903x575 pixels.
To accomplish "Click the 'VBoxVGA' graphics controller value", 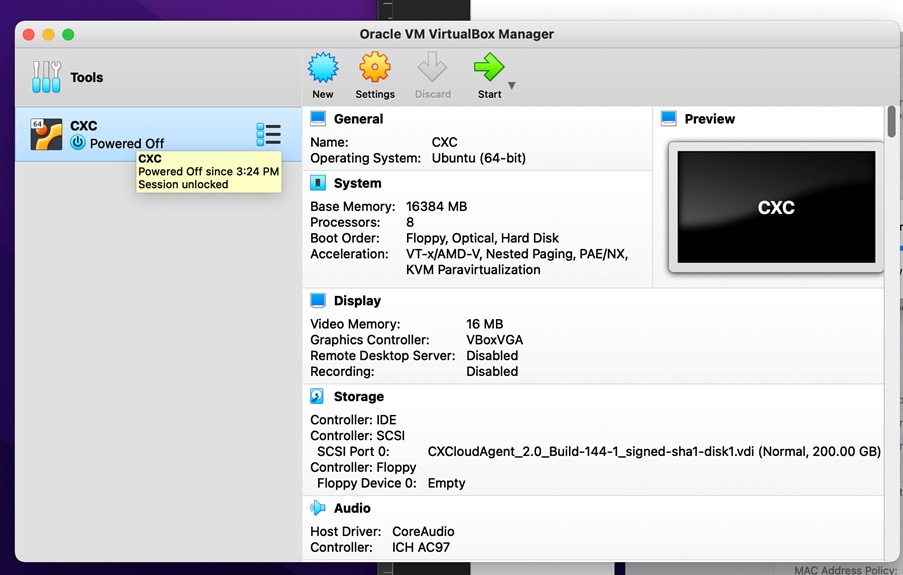I will [x=494, y=340].
